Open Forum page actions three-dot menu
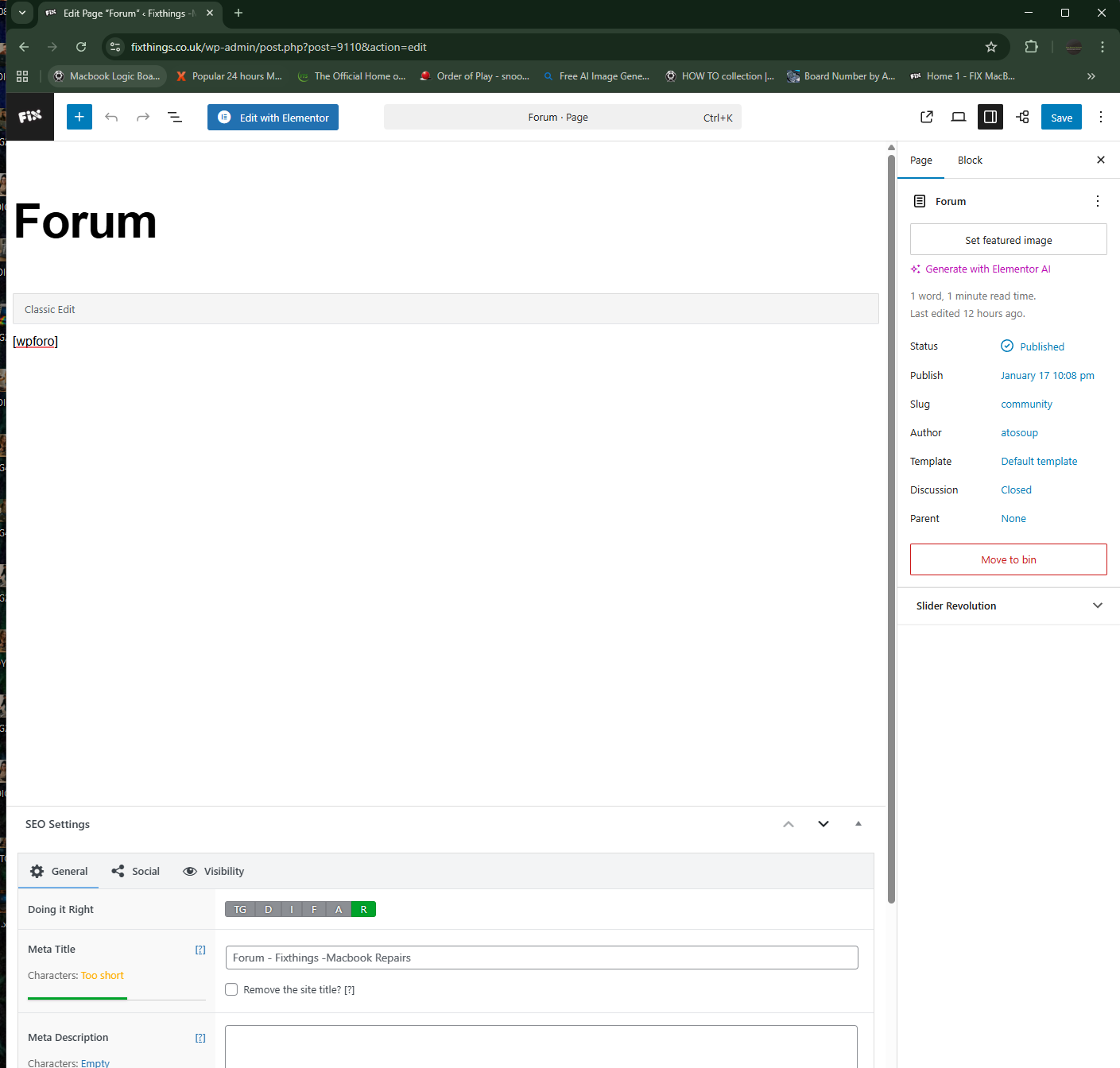 1098,201
